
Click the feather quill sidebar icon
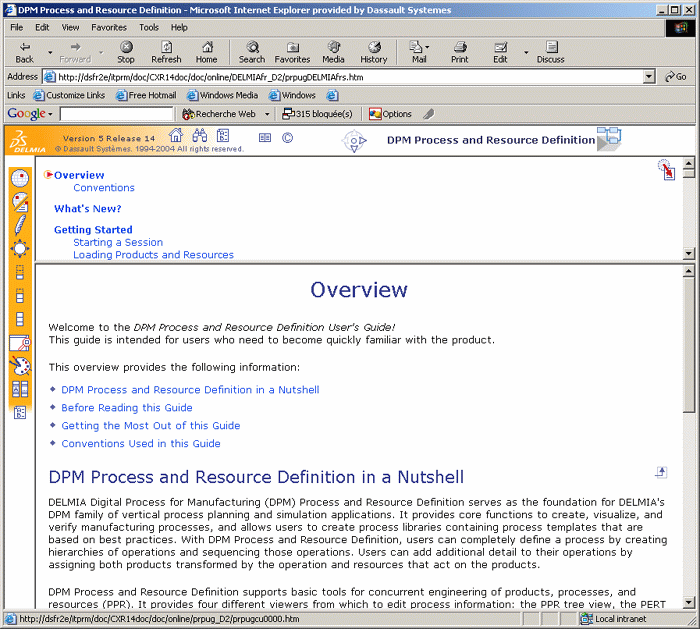(20, 225)
